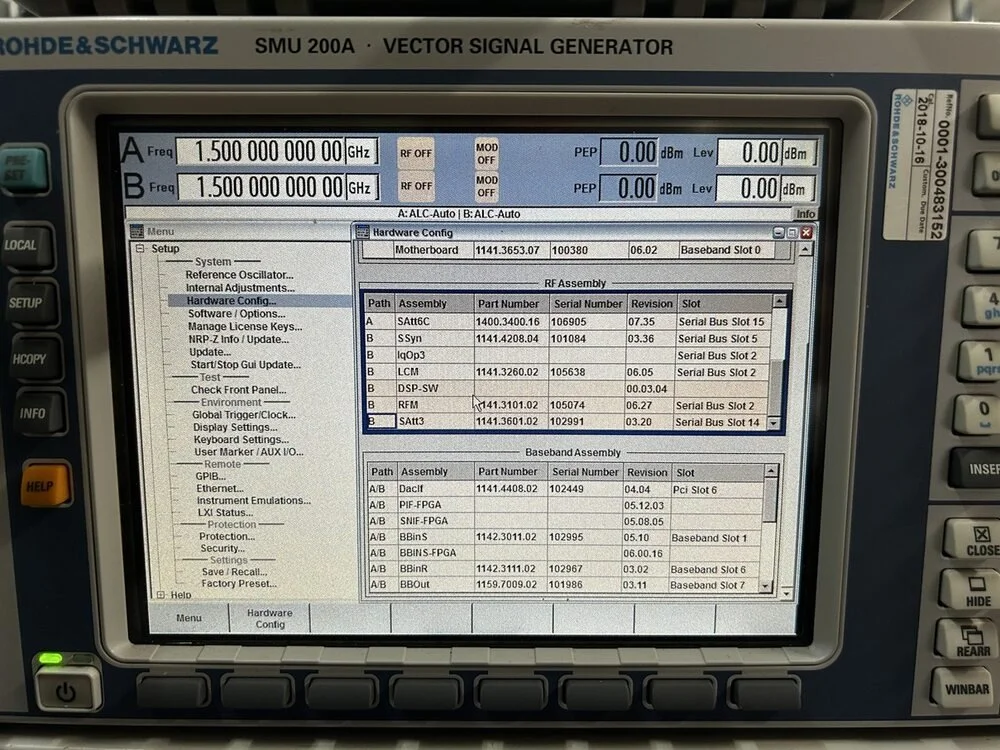Open Update... setup entry
The image size is (1000, 750).
[210, 352]
